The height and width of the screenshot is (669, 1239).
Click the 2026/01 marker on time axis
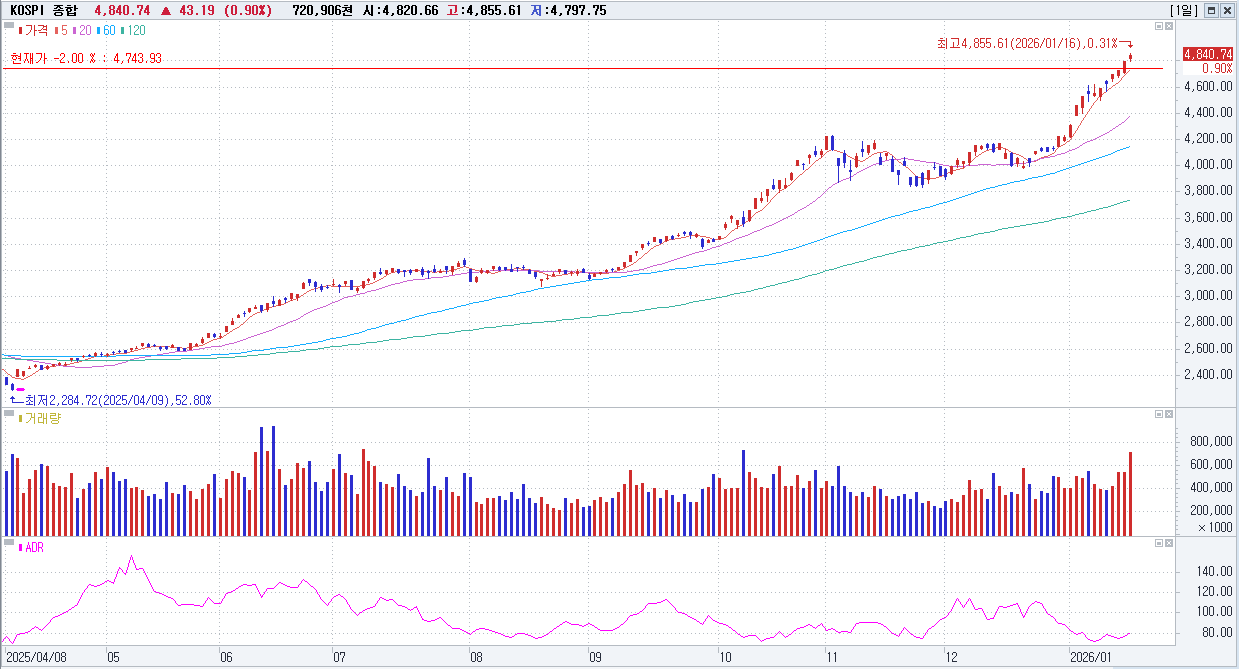[1091, 657]
